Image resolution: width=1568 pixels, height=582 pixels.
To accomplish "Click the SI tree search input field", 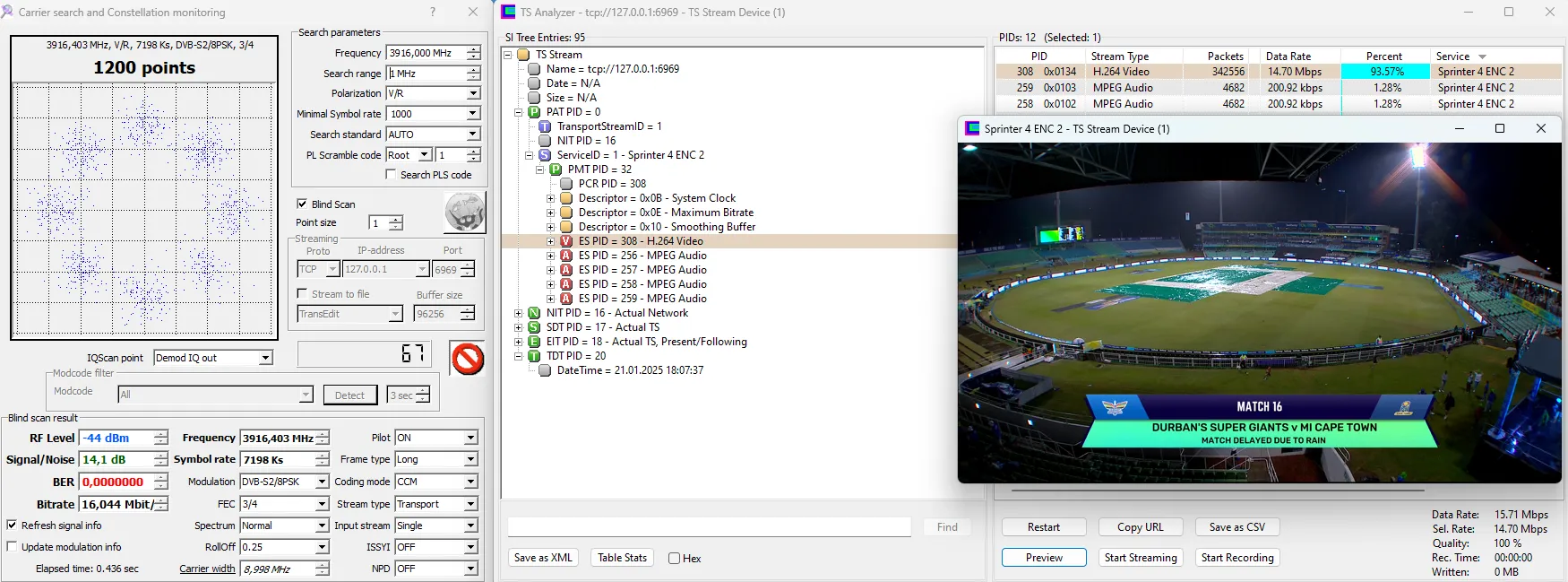I will [x=709, y=527].
